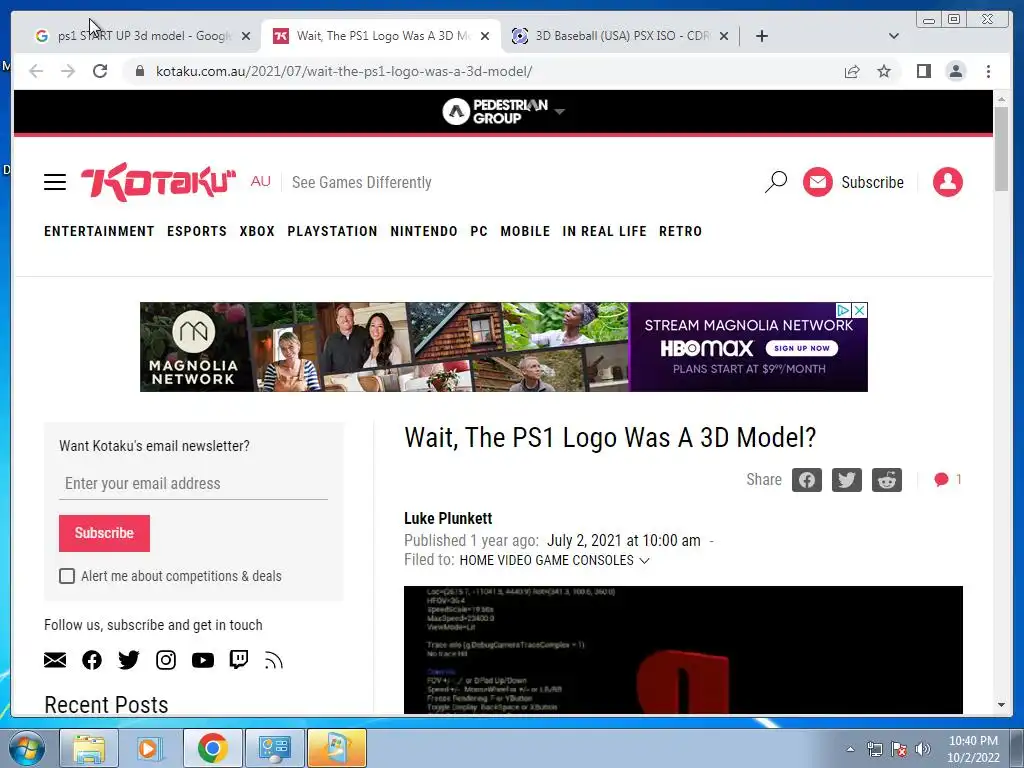Click the newsletter email address field
Image resolution: width=1024 pixels, height=768 pixels.
[193, 484]
